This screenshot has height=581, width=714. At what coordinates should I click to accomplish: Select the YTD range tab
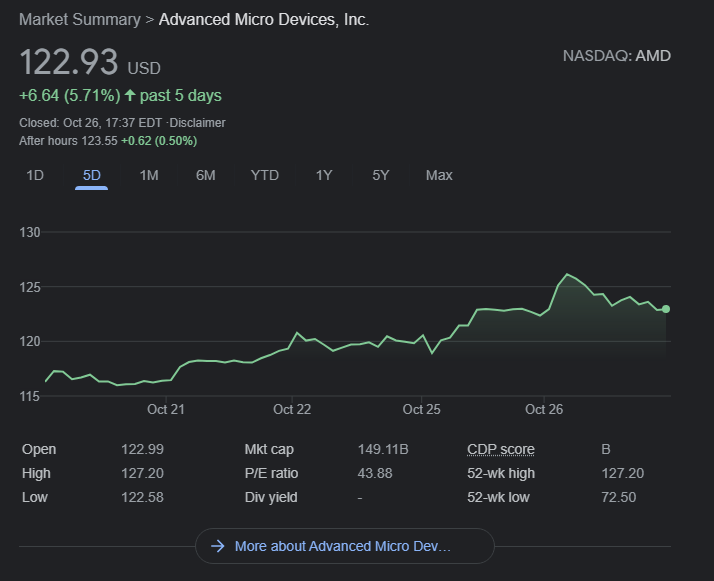(x=265, y=175)
